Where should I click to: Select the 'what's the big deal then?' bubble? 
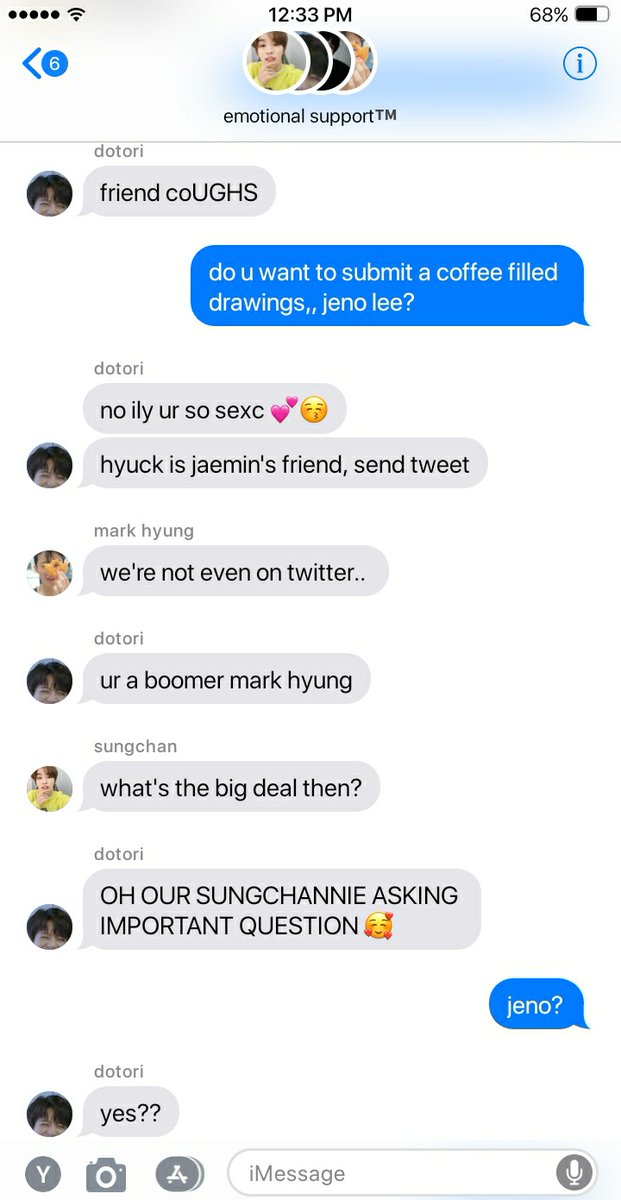231,787
